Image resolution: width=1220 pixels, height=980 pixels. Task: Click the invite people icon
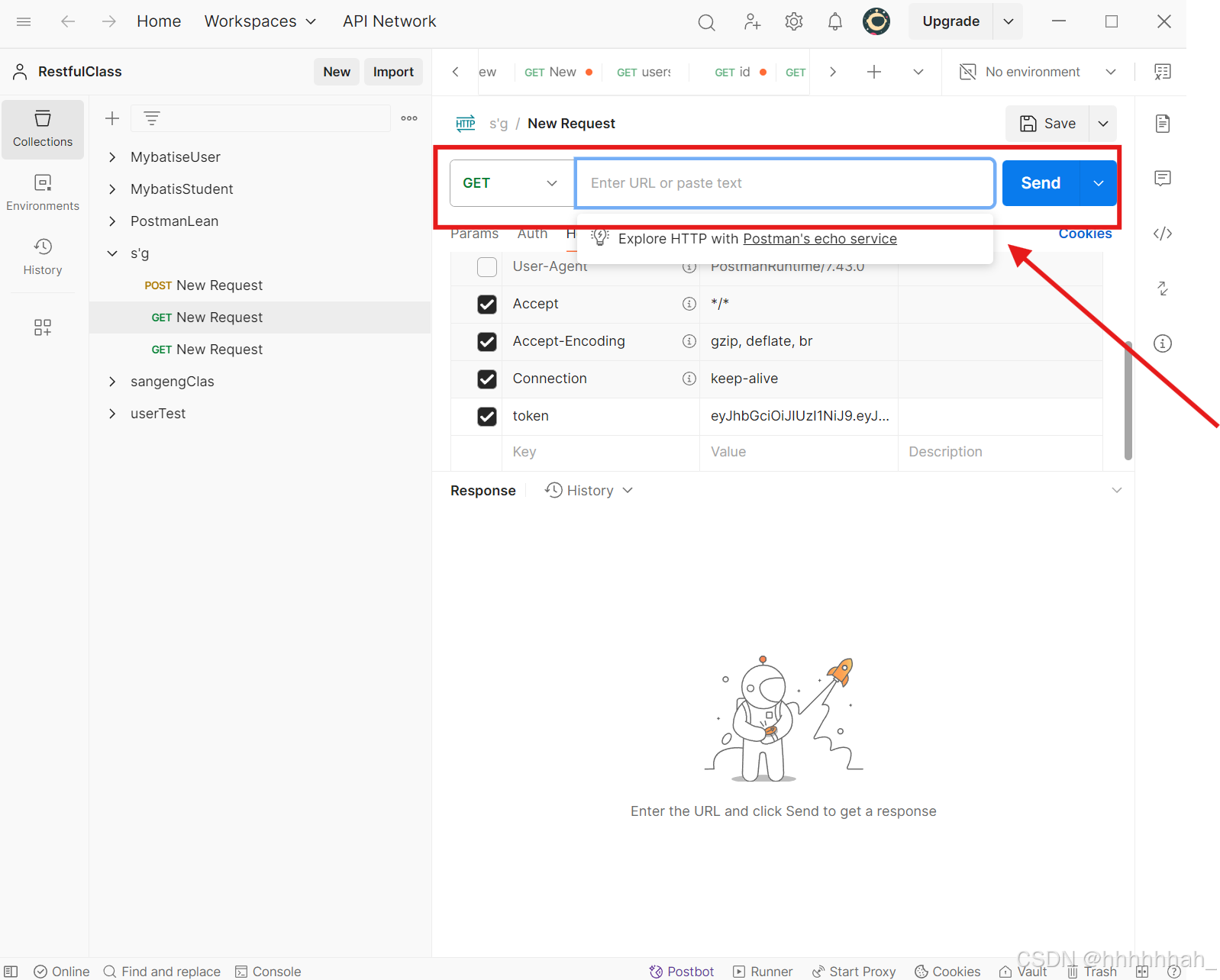pyautogui.click(x=752, y=22)
